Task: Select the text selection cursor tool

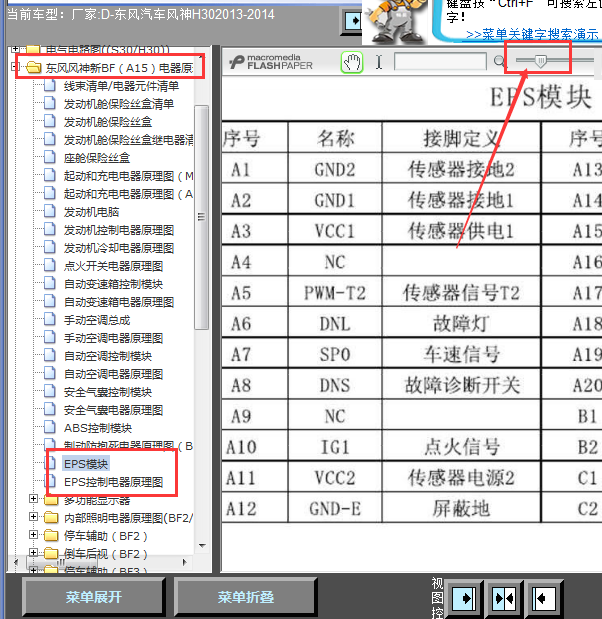Action: tap(379, 62)
